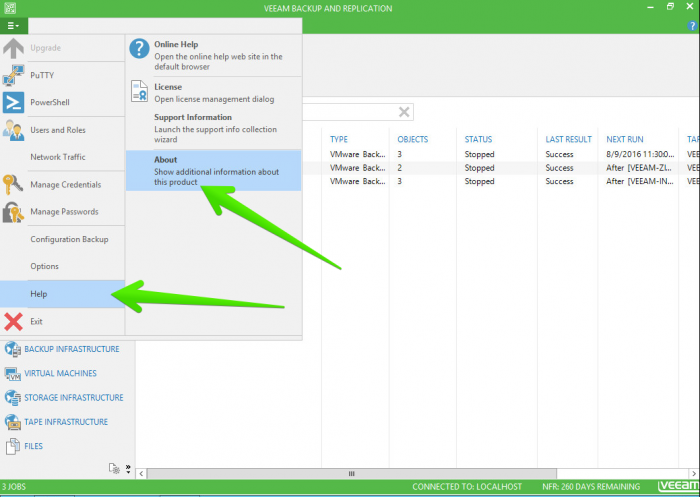Select the job row After [VEEAM-ZL..
This screenshot has height=497, width=700.
pyautogui.click(x=501, y=168)
